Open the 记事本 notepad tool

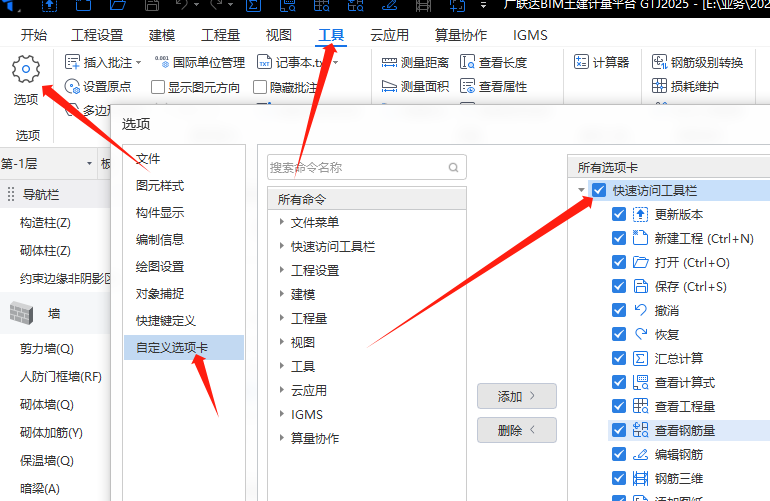click(291, 62)
